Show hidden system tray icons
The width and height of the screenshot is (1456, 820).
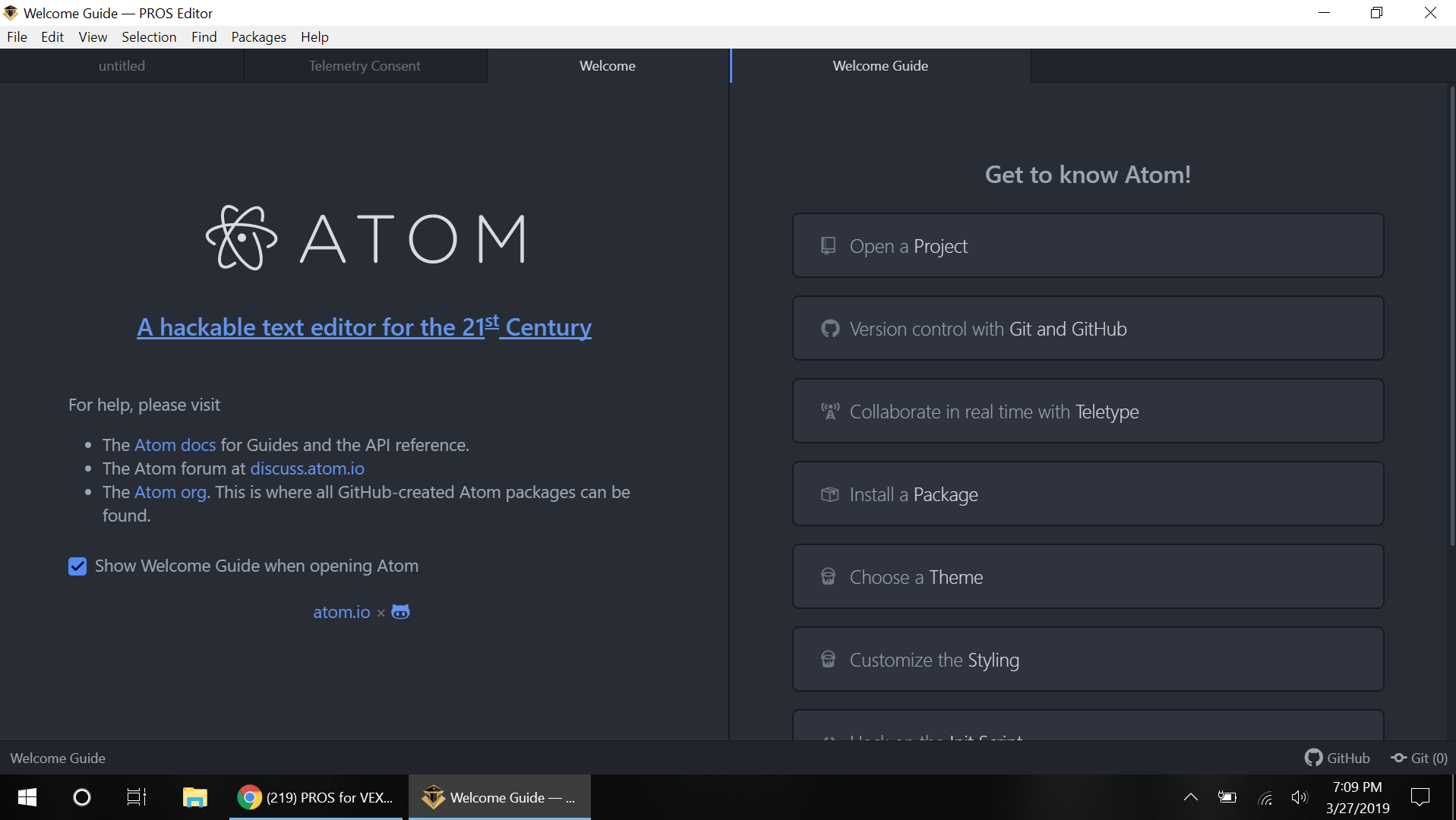click(x=1191, y=797)
